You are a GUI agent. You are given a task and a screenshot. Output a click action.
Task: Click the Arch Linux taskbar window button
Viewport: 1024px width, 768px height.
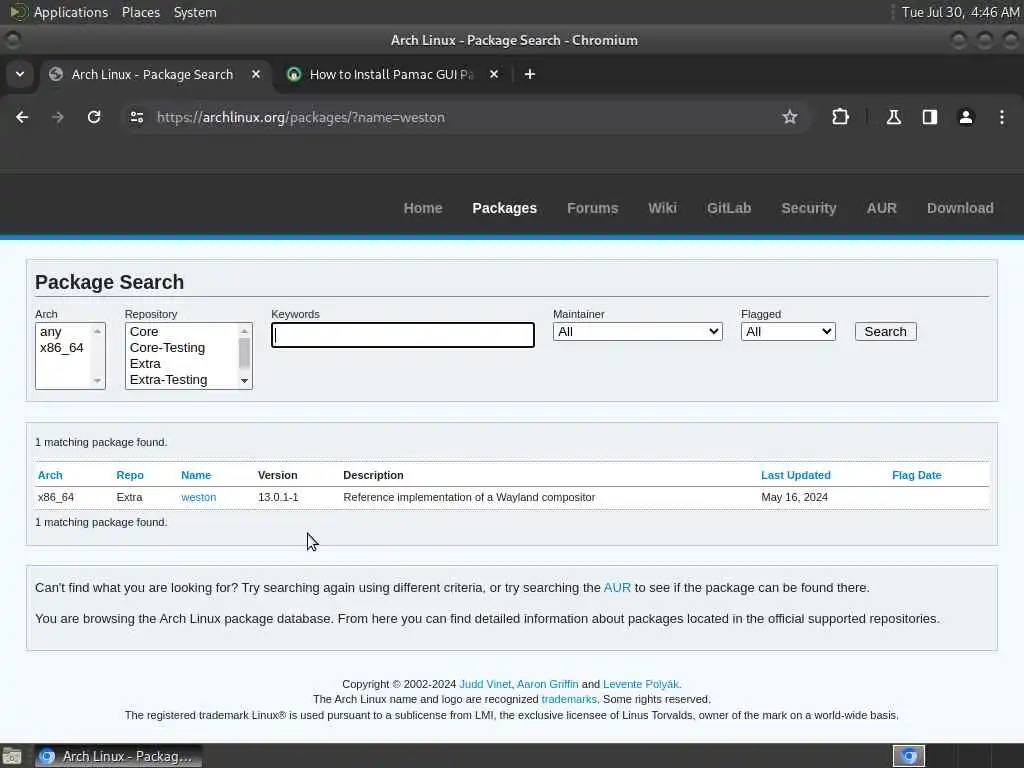pyautogui.click(x=118, y=756)
